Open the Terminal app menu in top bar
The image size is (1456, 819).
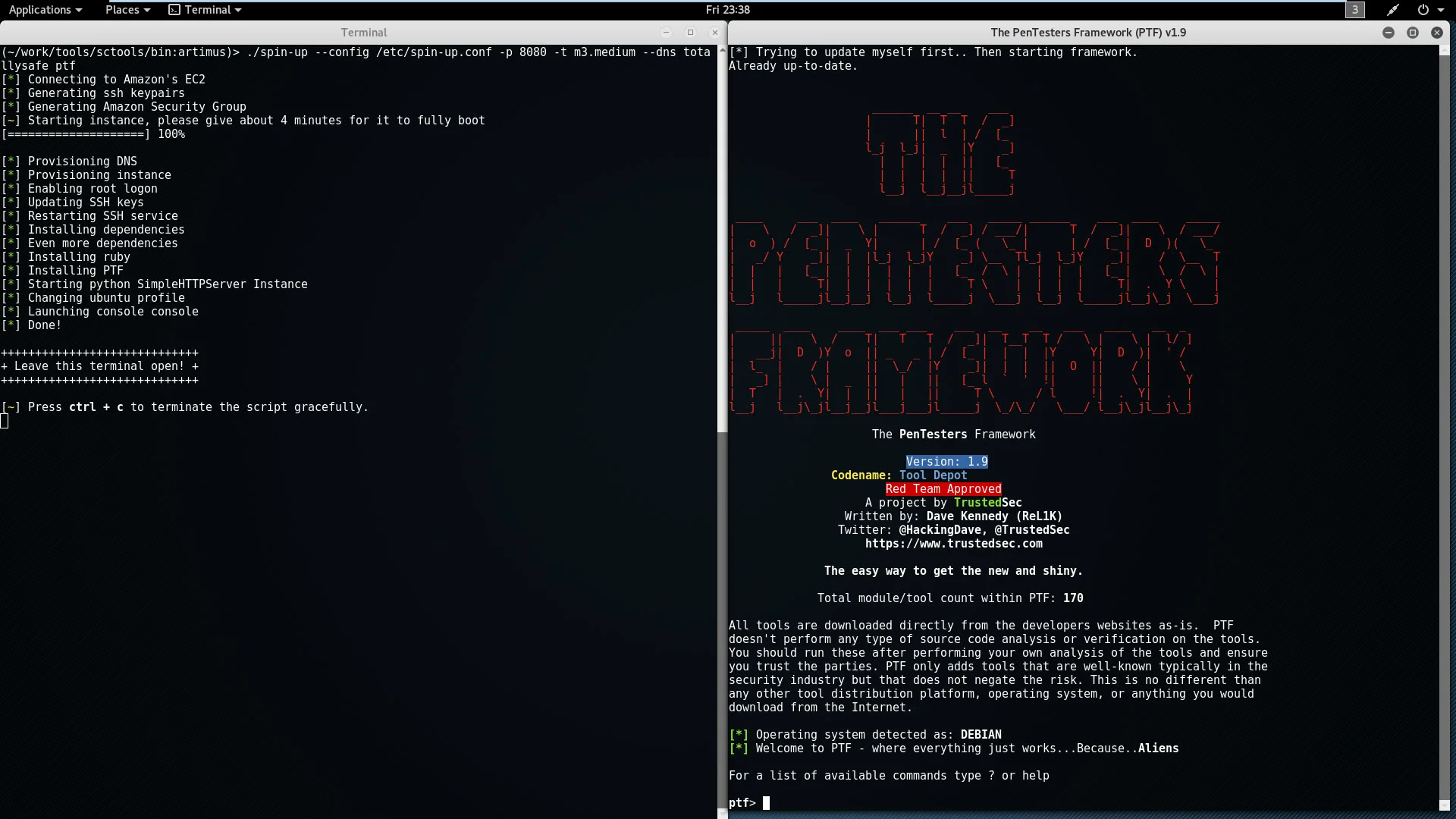point(205,10)
